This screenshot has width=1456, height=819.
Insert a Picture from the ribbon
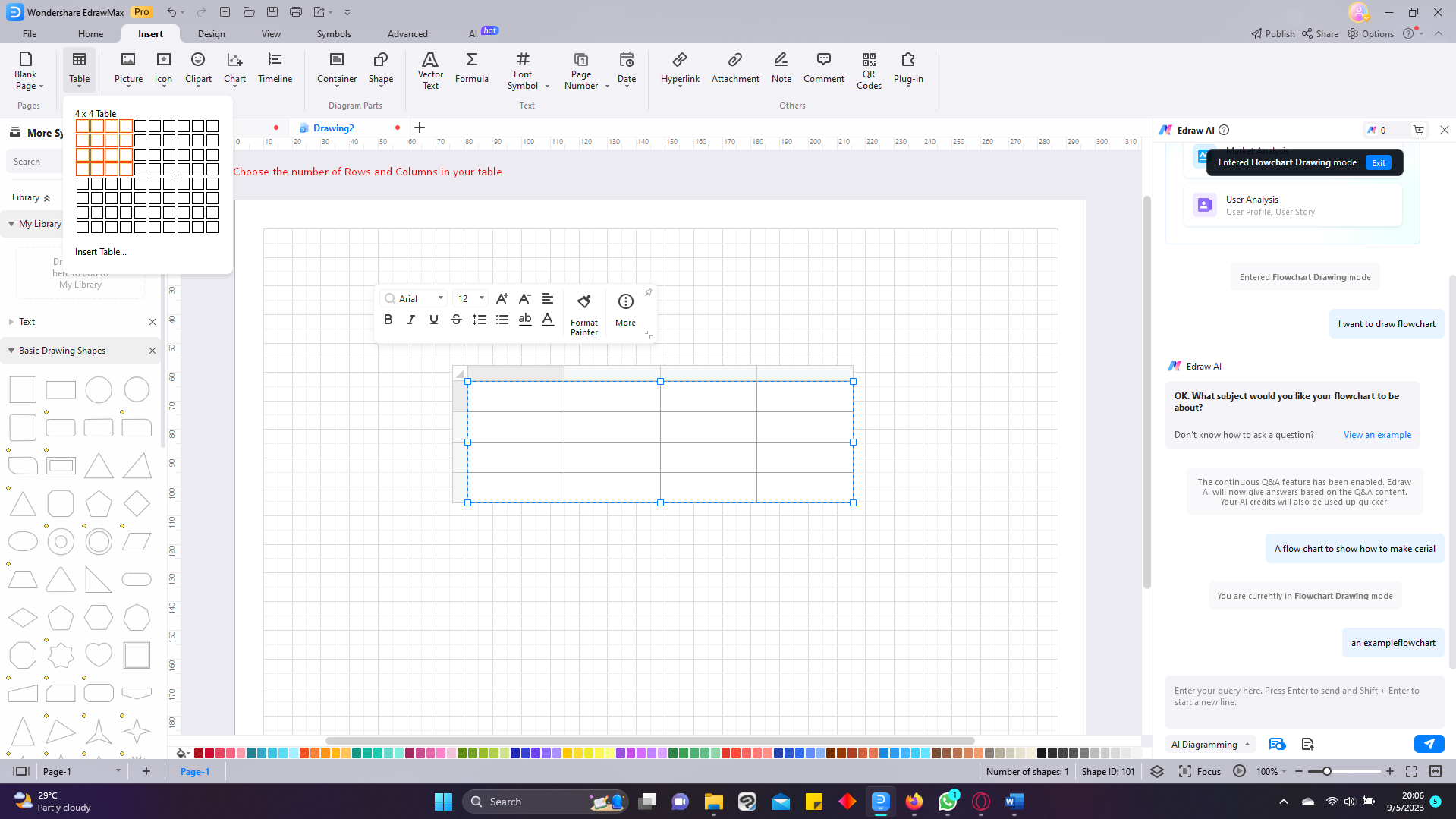point(128,68)
